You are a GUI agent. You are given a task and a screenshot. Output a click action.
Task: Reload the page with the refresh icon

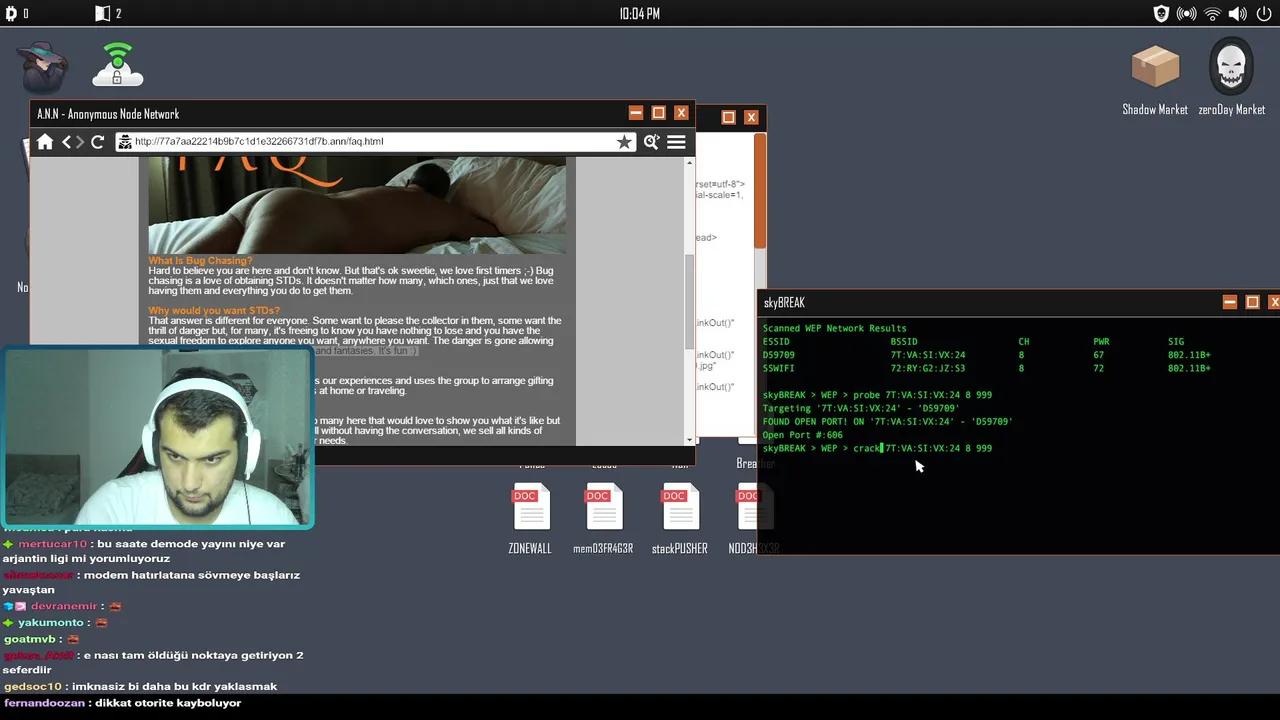coord(98,142)
